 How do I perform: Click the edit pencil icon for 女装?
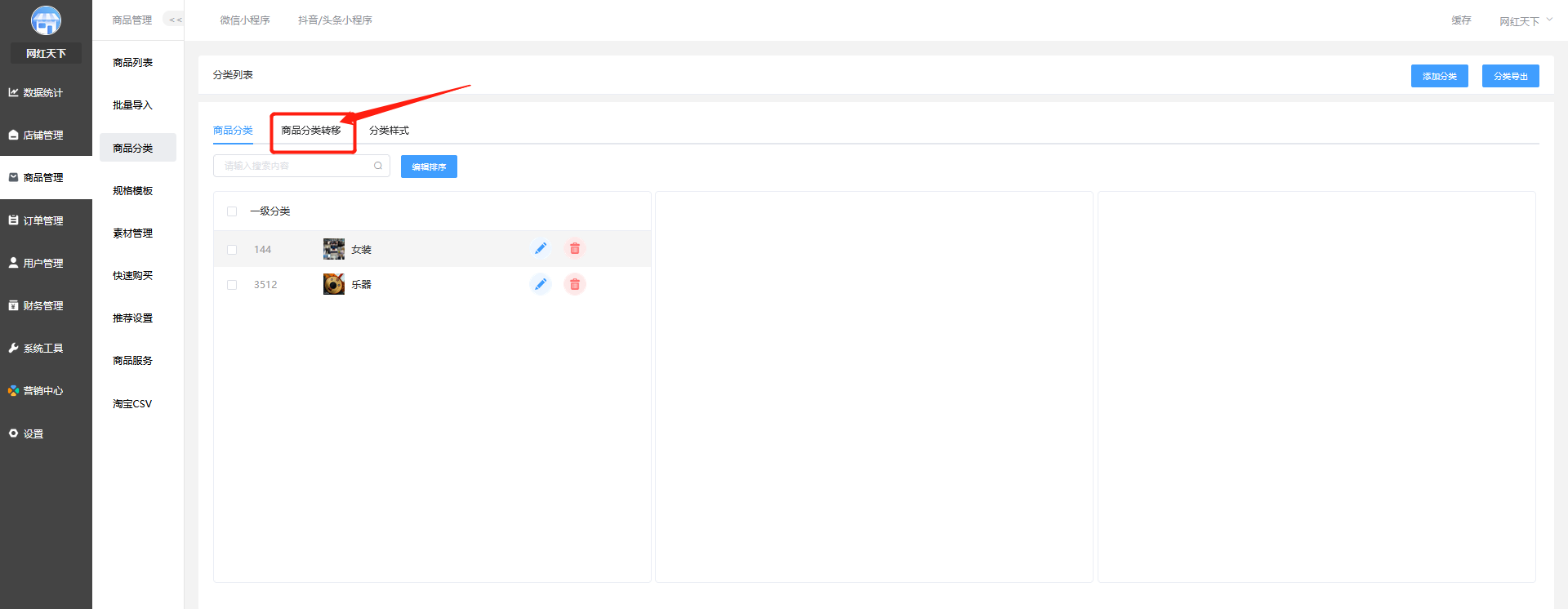[x=541, y=249]
